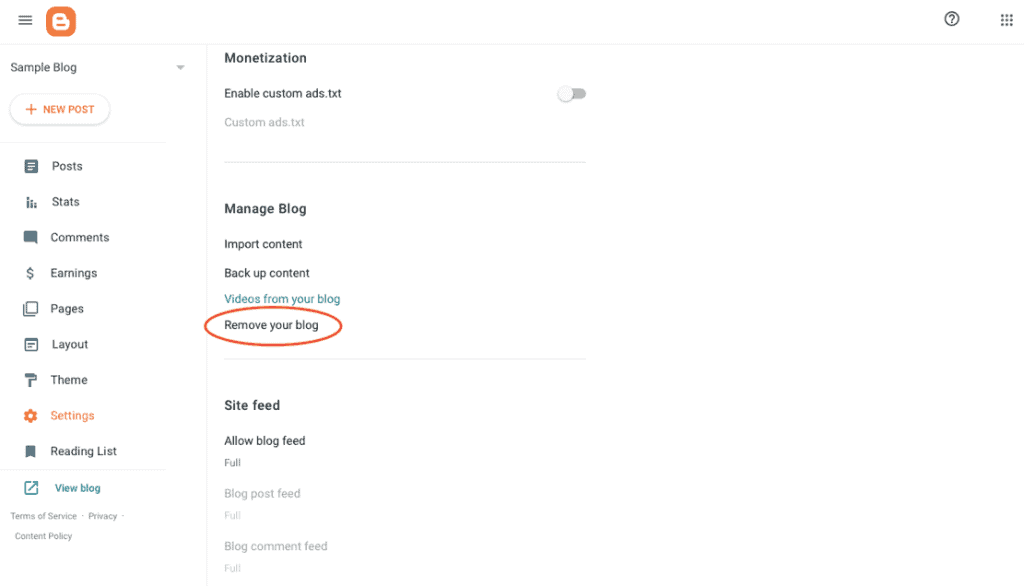Open the Help menu
The height and width of the screenshot is (586, 1024).
(951, 19)
